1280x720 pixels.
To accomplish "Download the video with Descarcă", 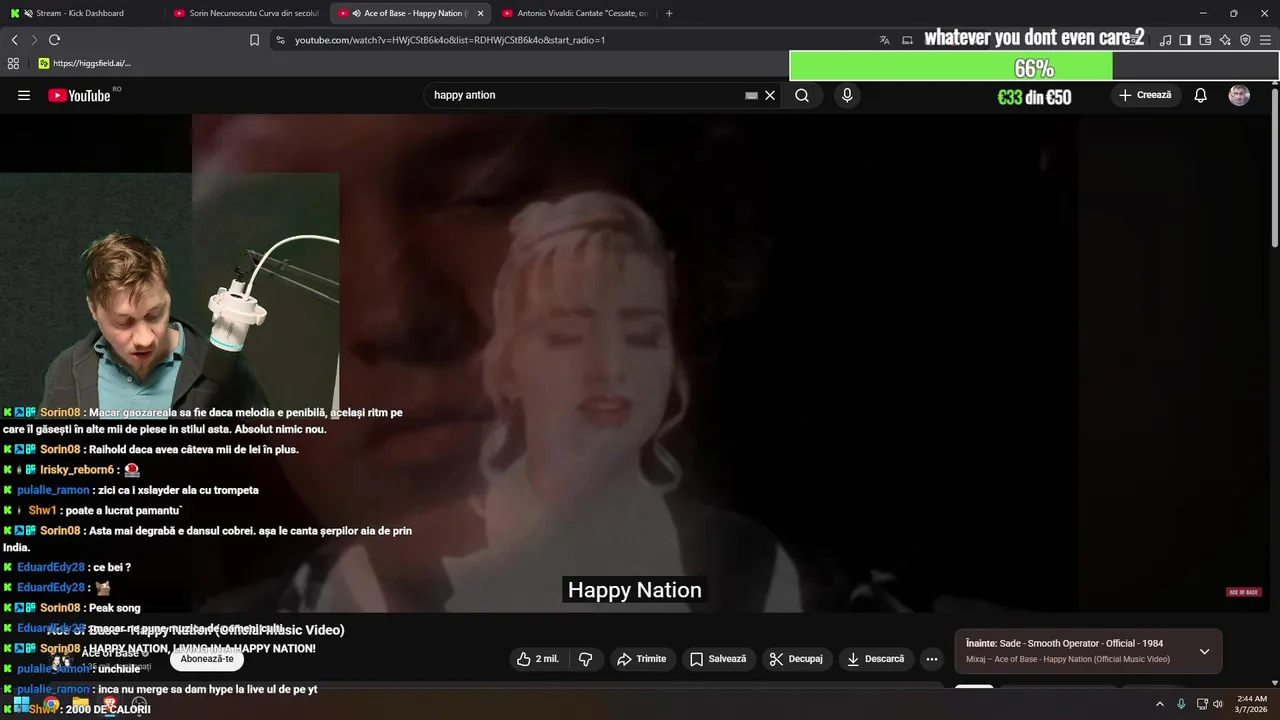I will point(875,659).
